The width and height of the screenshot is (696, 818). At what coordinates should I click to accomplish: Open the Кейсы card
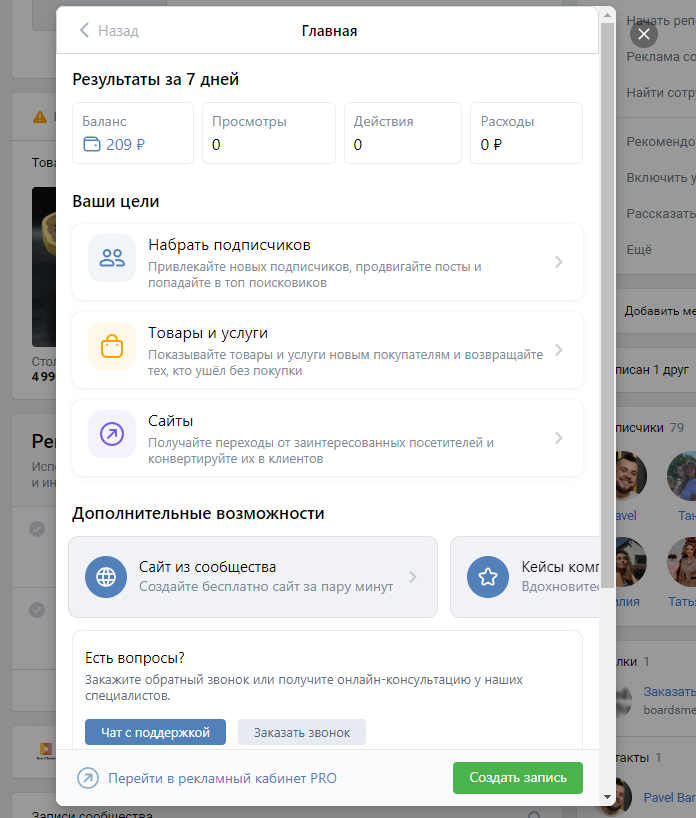coord(525,577)
